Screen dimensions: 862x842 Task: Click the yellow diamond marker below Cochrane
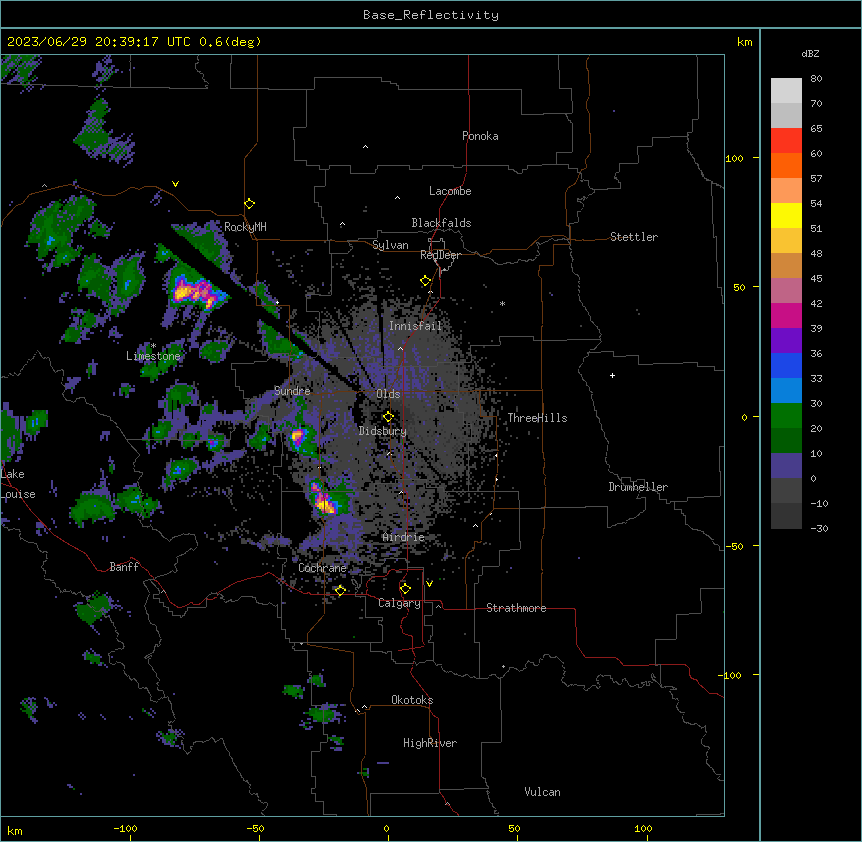tap(340, 590)
